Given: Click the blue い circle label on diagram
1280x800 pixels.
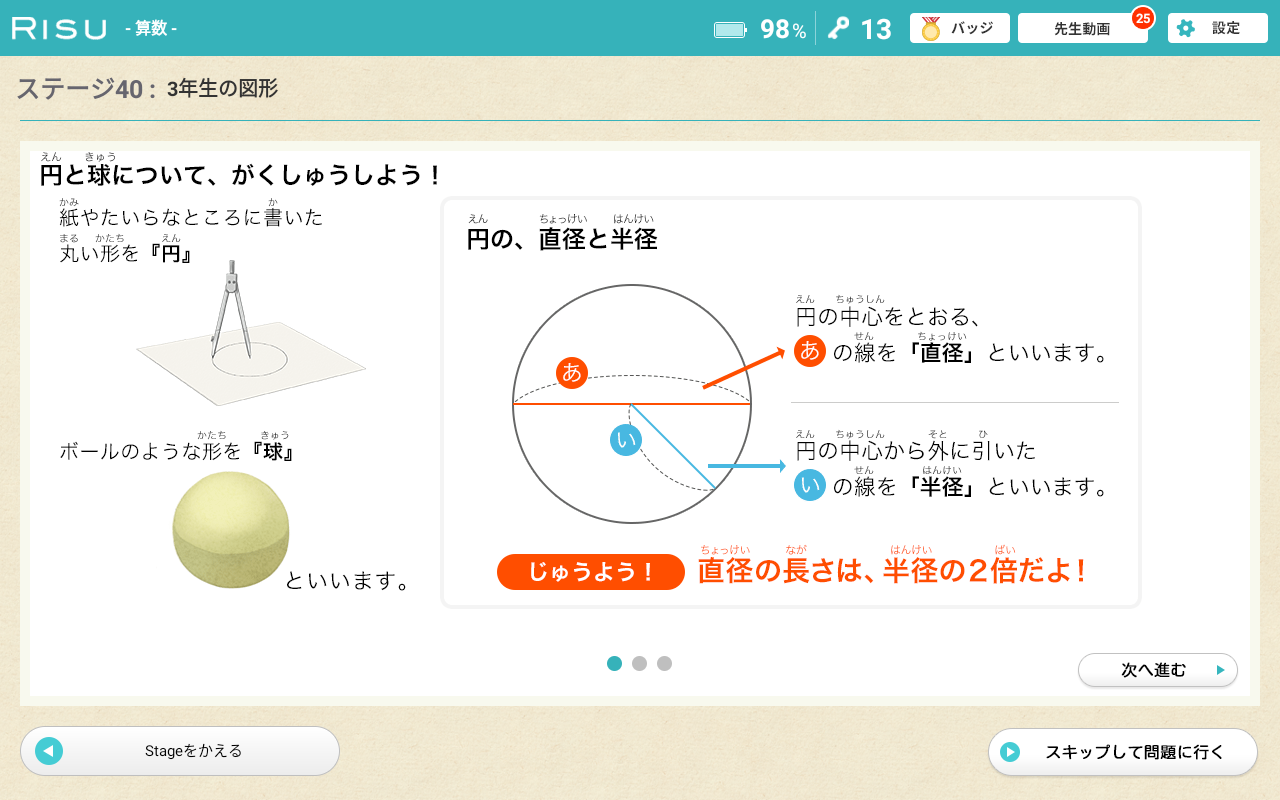Looking at the screenshot, I should pyautogui.click(x=626, y=440).
